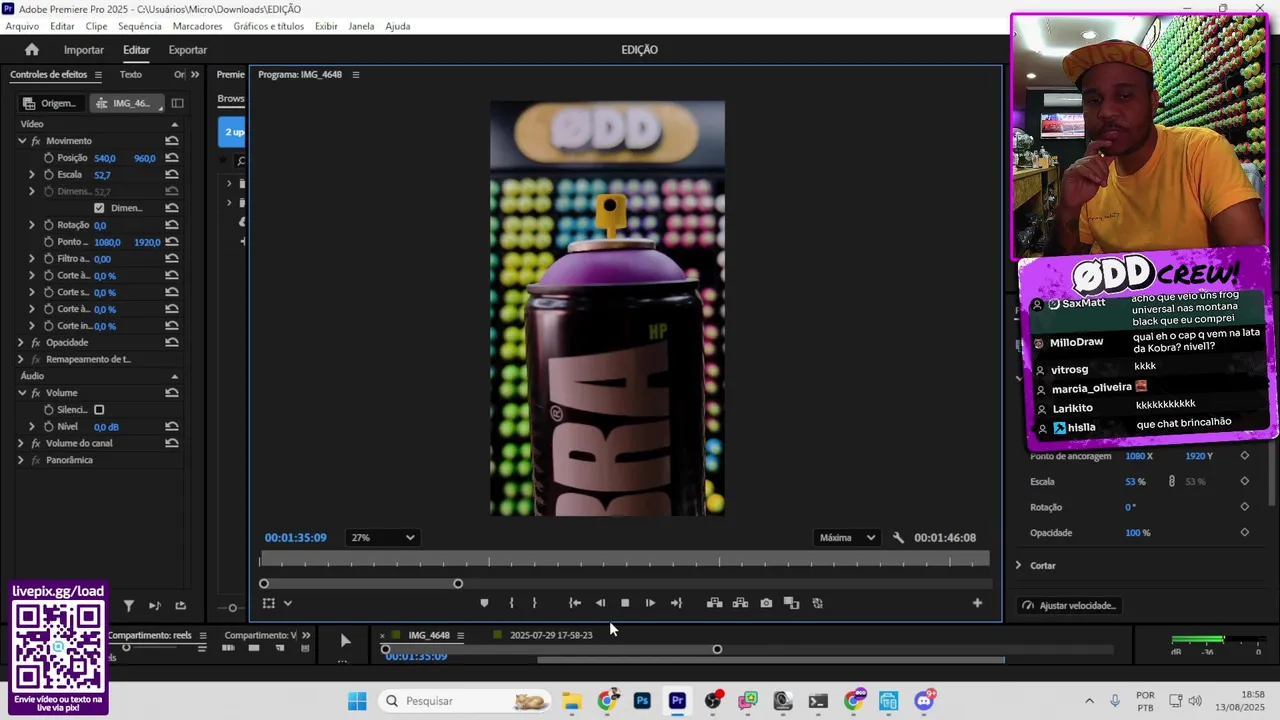Open the Discord taskbar icon
The image size is (1280, 720).
tap(924, 701)
